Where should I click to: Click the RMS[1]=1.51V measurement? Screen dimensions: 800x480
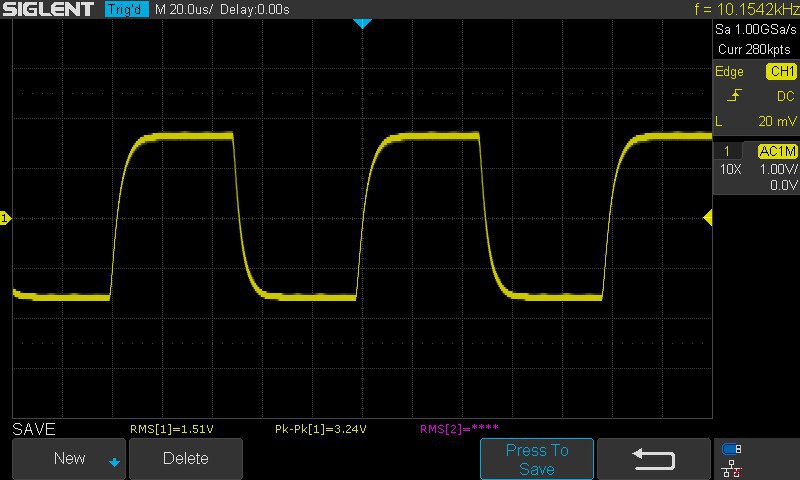click(171, 429)
